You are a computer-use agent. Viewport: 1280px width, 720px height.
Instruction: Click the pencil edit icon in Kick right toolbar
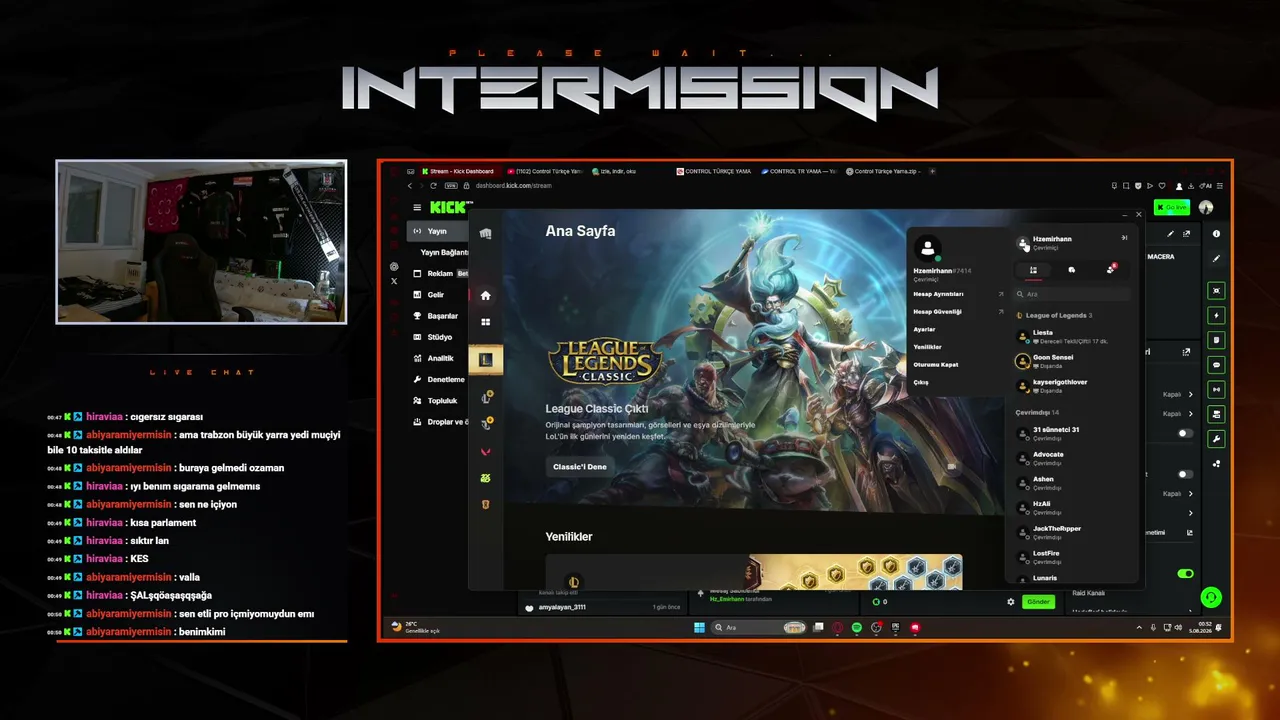coord(1216,258)
